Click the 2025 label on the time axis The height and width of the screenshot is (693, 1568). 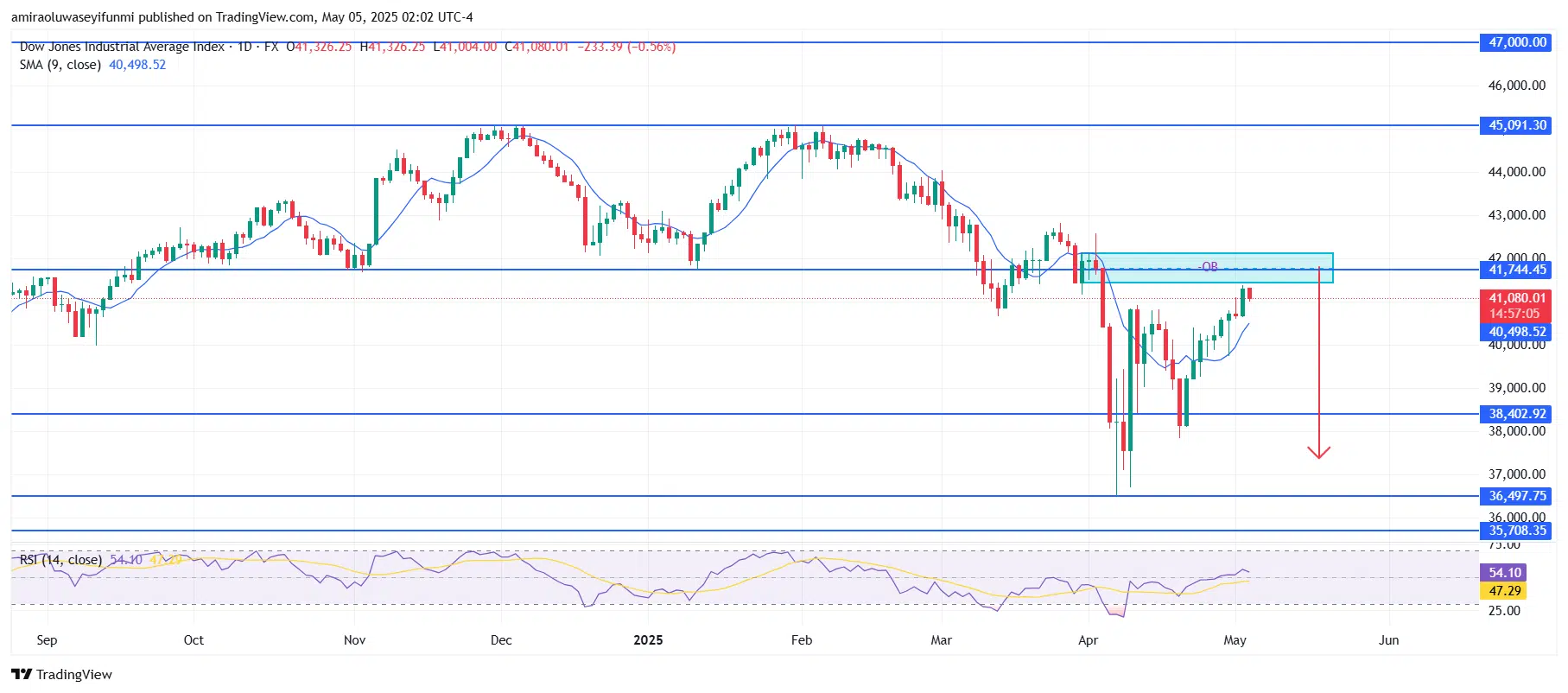pos(648,640)
